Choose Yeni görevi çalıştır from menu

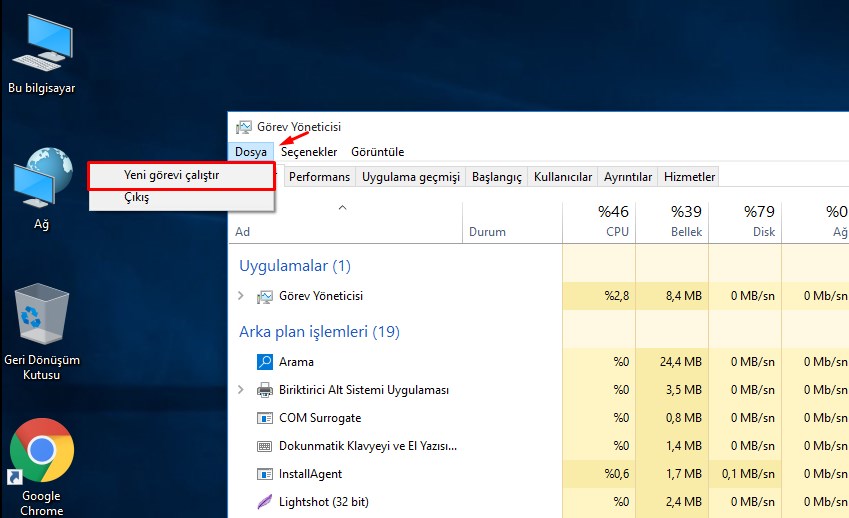click(x=172, y=175)
